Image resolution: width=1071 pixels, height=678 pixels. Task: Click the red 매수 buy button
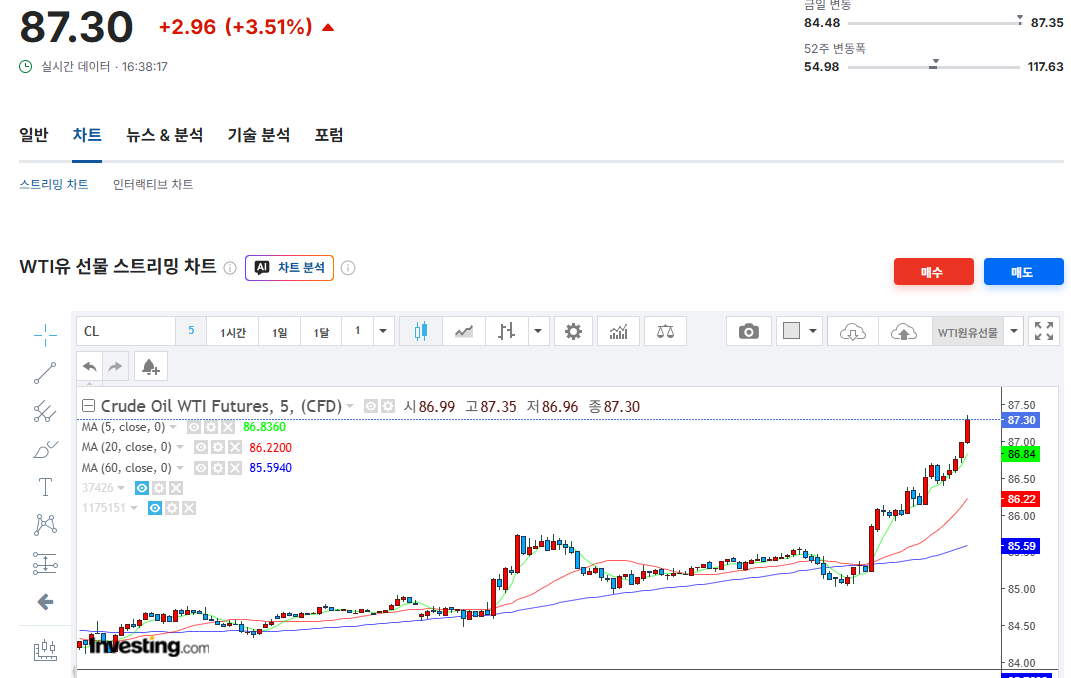(x=934, y=272)
